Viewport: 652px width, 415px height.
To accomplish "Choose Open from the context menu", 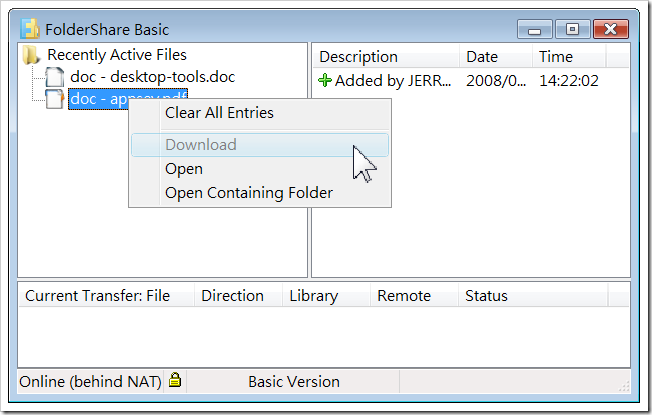I will pyautogui.click(x=260, y=169).
